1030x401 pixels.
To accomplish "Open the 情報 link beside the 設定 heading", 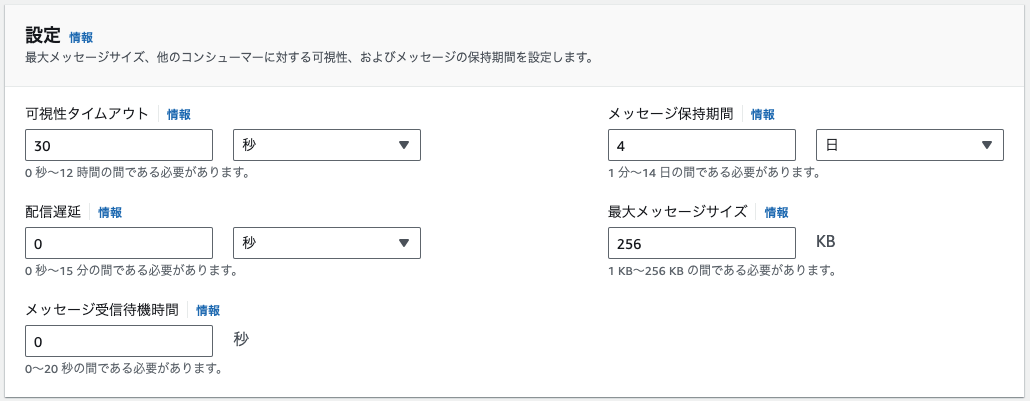I will tap(81, 37).
